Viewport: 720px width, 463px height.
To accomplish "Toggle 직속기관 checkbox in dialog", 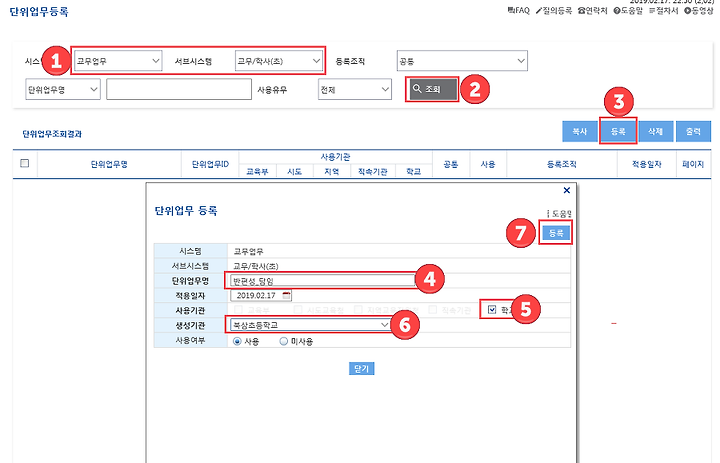I will (x=432, y=310).
